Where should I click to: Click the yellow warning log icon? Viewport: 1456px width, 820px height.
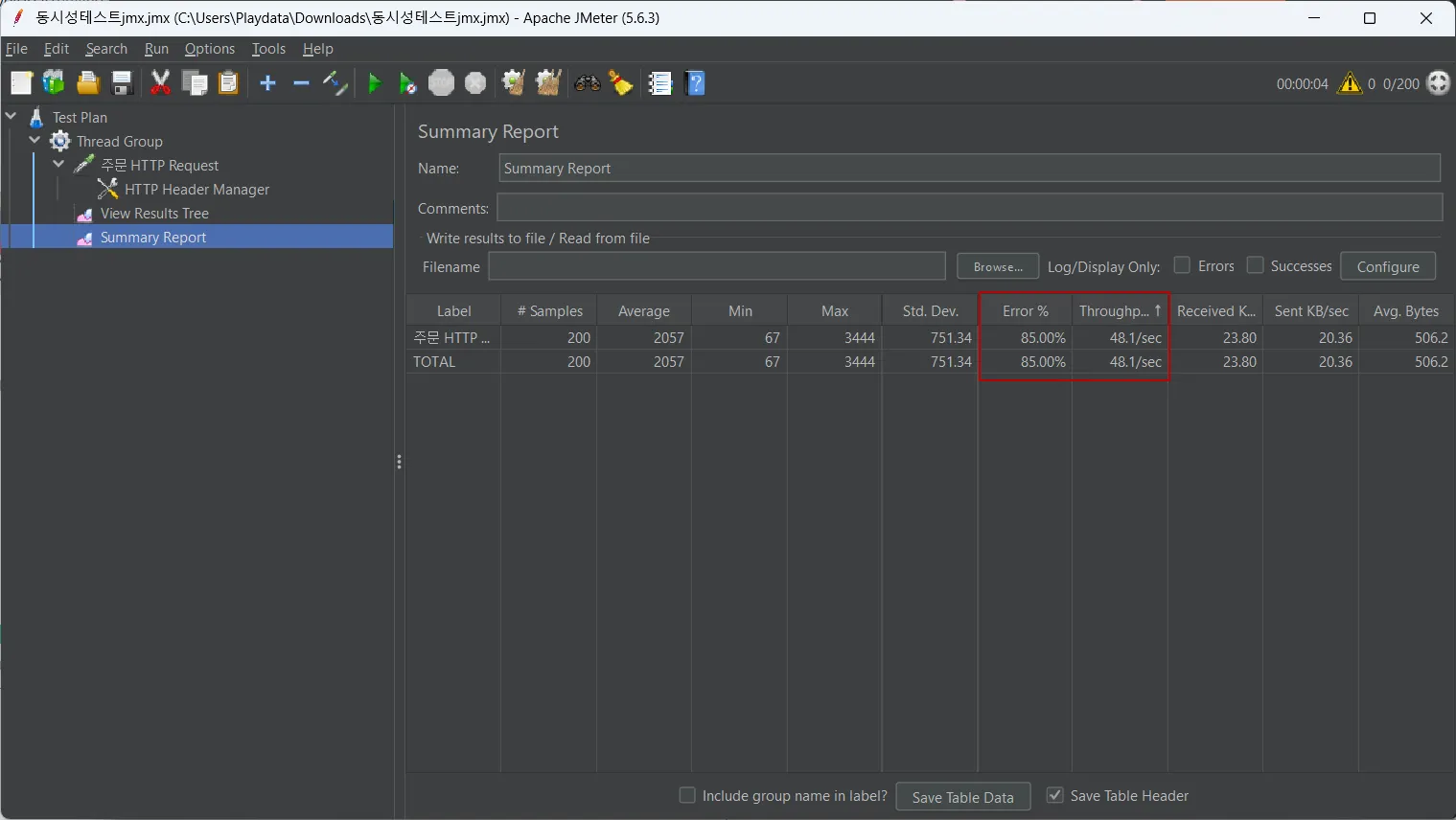tap(1350, 83)
